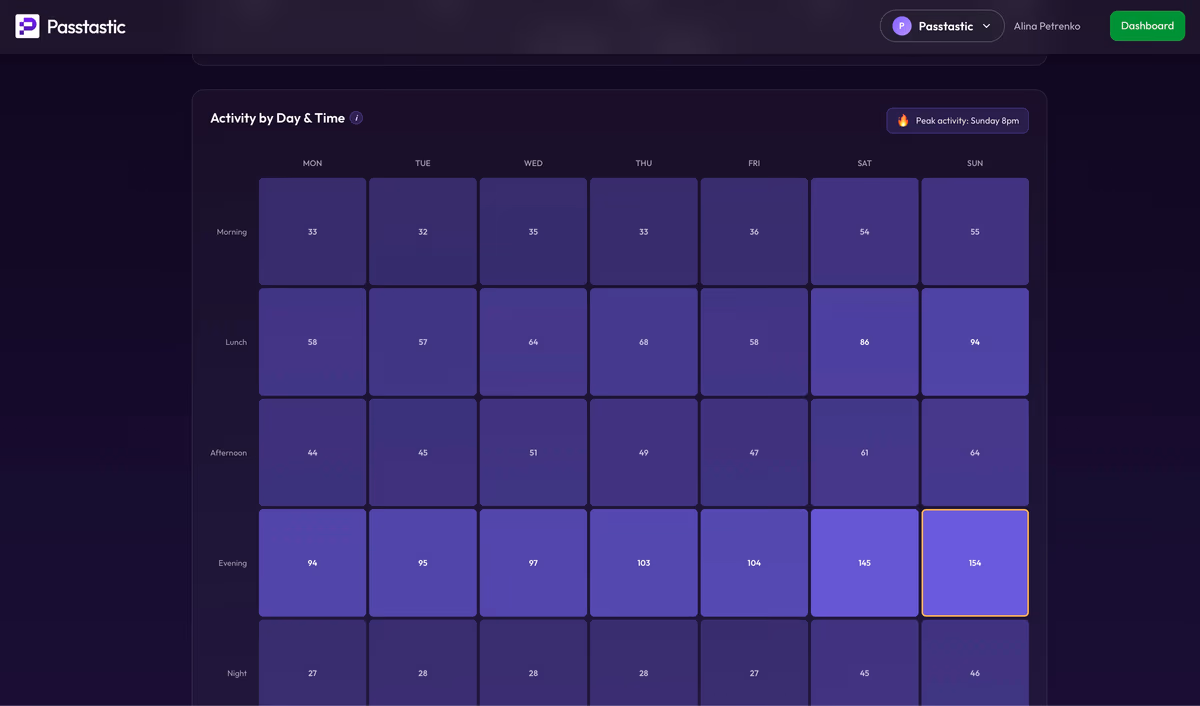Select the Monday Evening cell showing 94

(313, 563)
